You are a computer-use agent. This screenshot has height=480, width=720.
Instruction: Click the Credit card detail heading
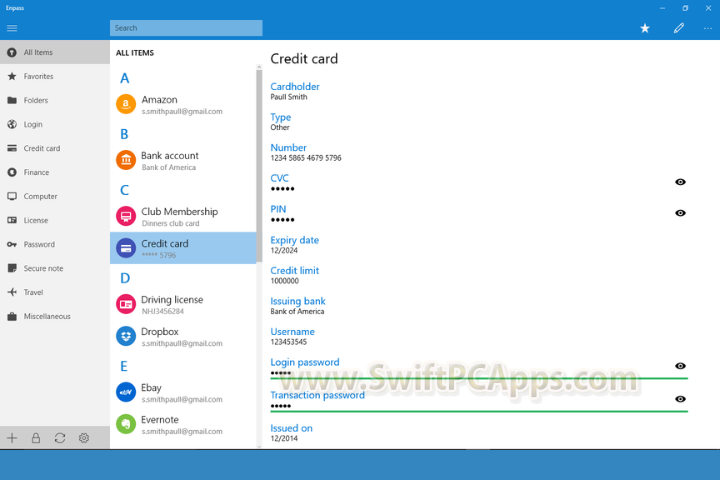click(x=304, y=59)
